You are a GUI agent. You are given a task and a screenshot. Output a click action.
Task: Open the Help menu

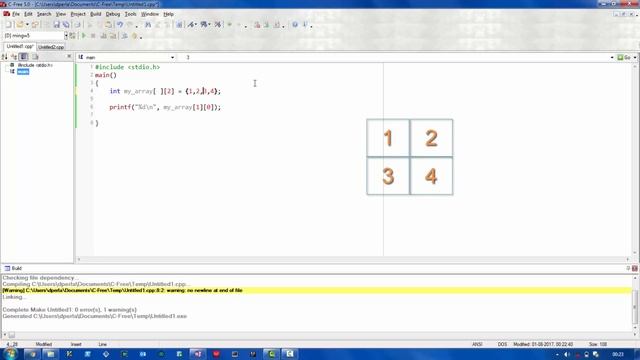click(169, 14)
